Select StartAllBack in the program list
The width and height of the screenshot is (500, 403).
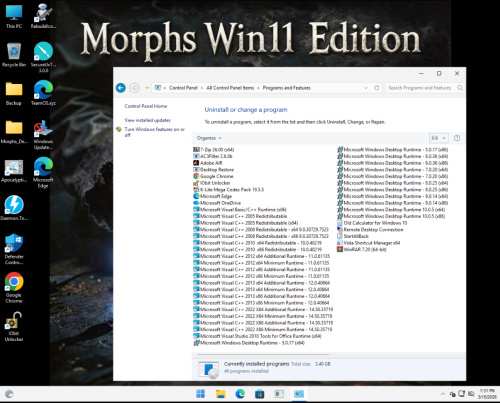[x=353, y=236]
